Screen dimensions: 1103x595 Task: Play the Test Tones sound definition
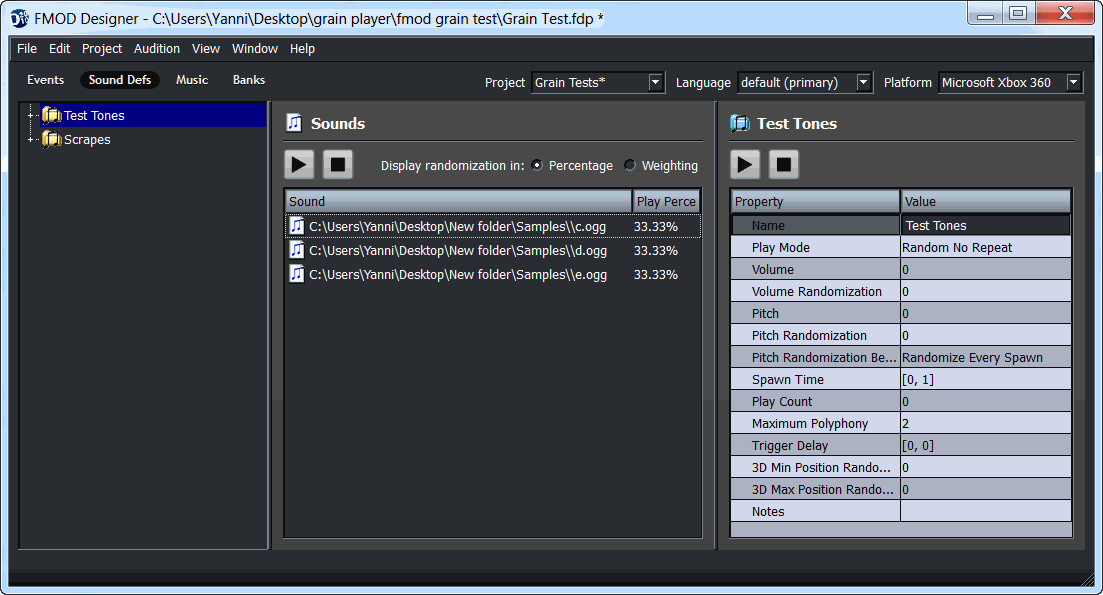pyautogui.click(x=745, y=165)
